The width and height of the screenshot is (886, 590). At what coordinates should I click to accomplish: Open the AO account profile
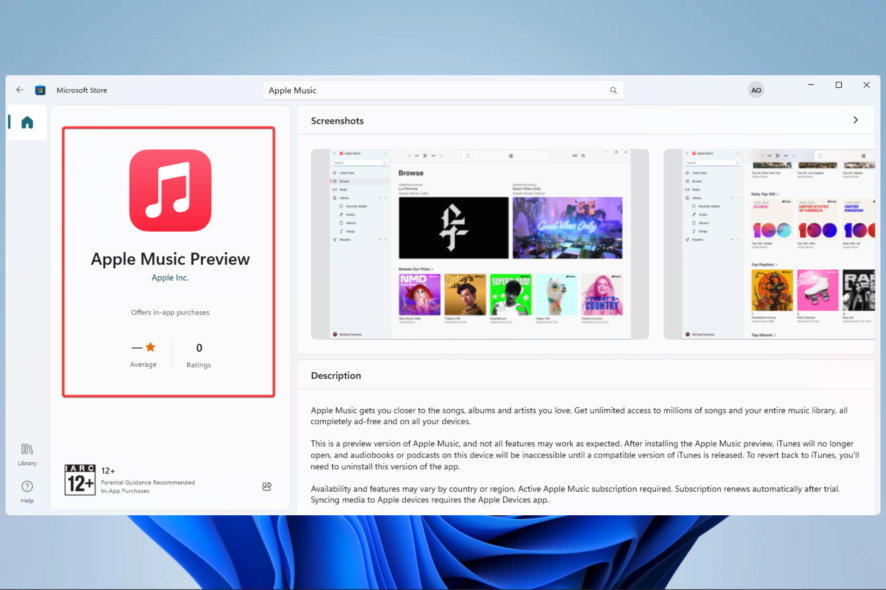[x=755, y=90]
